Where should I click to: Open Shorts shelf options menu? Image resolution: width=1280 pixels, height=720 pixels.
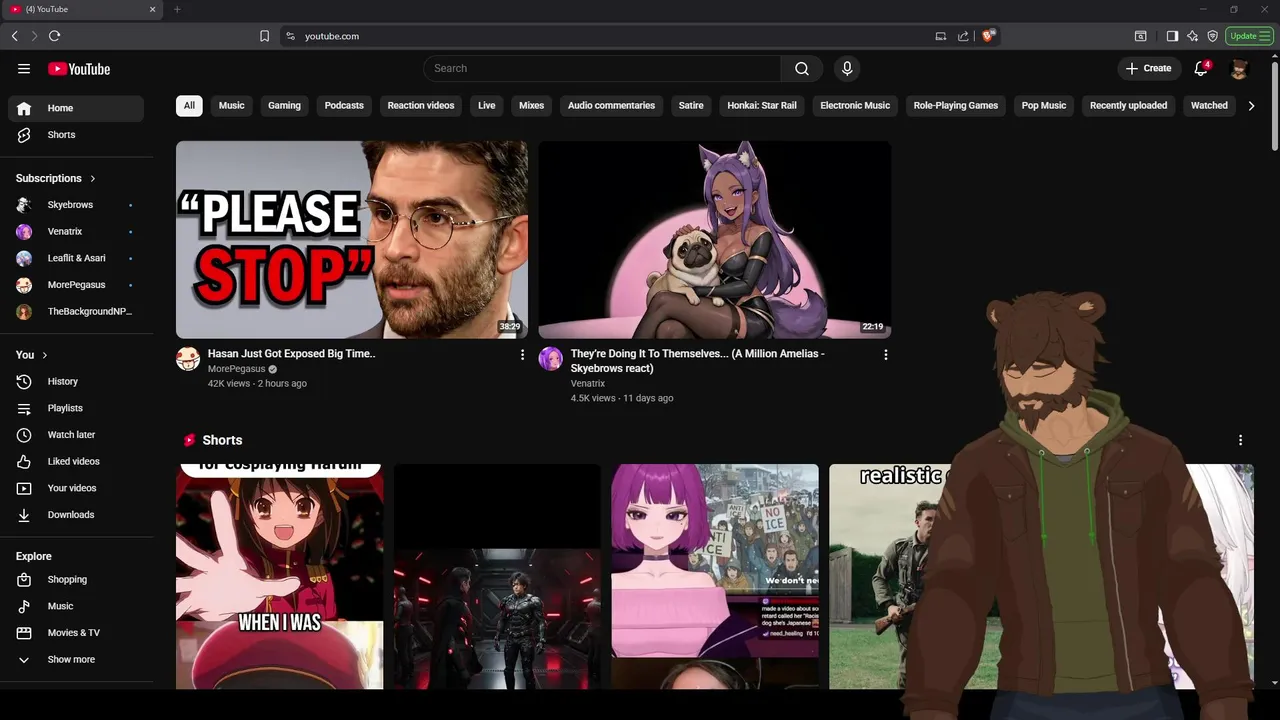click(x=1240, y=440)
